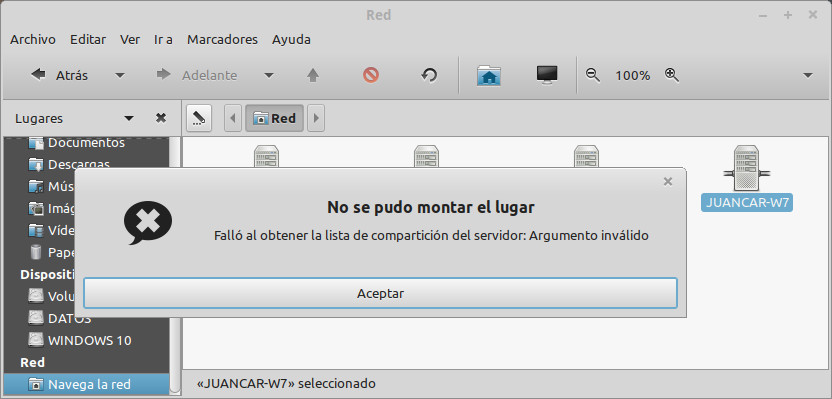Select the Volumen drive in sidebar
This screenshot has width=832, height=399.
tap(52, 296)
